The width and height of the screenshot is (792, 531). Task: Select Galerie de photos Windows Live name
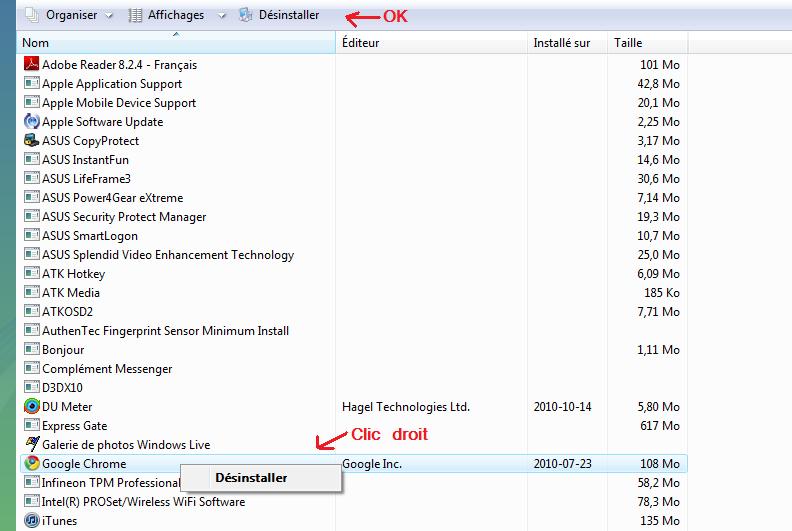[x=126, y=445]
